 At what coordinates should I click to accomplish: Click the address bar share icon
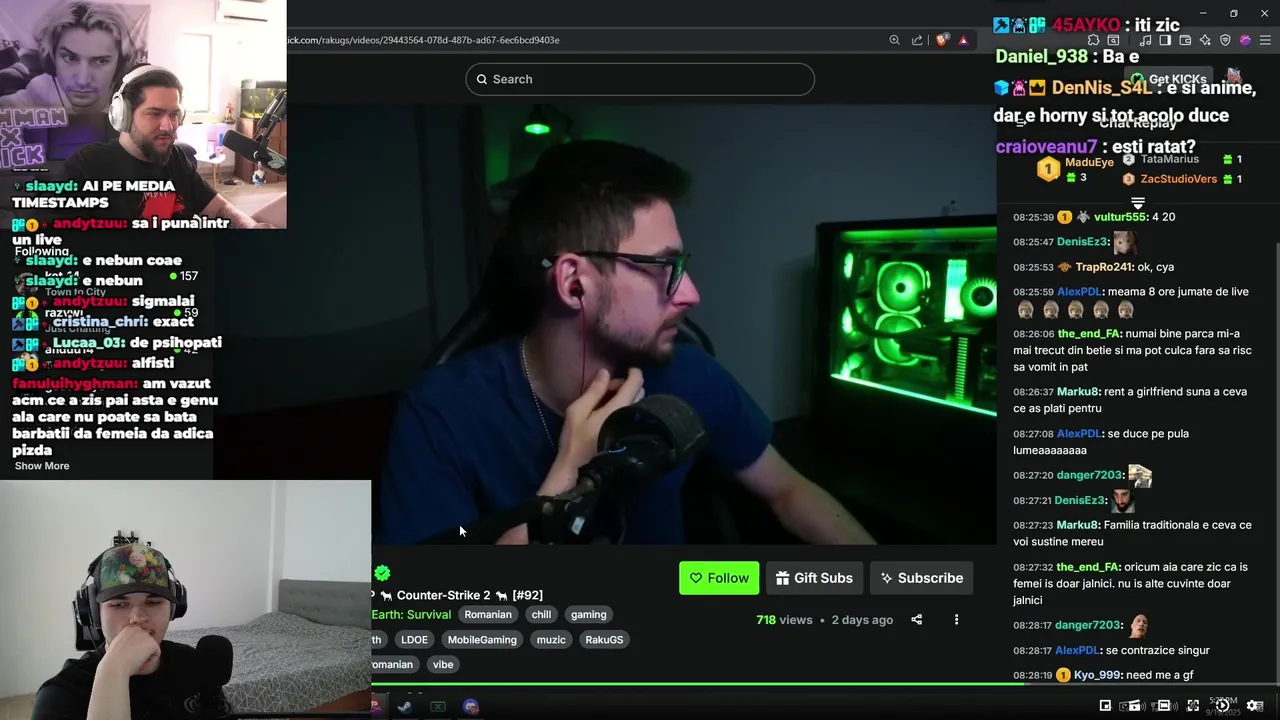pos(917,40)
